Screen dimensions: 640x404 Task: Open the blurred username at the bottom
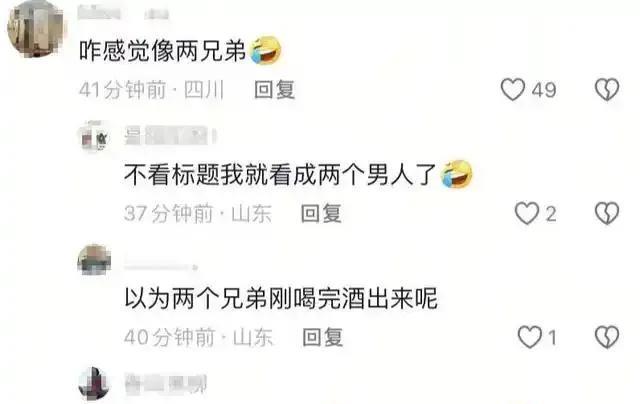pos(166,384)
